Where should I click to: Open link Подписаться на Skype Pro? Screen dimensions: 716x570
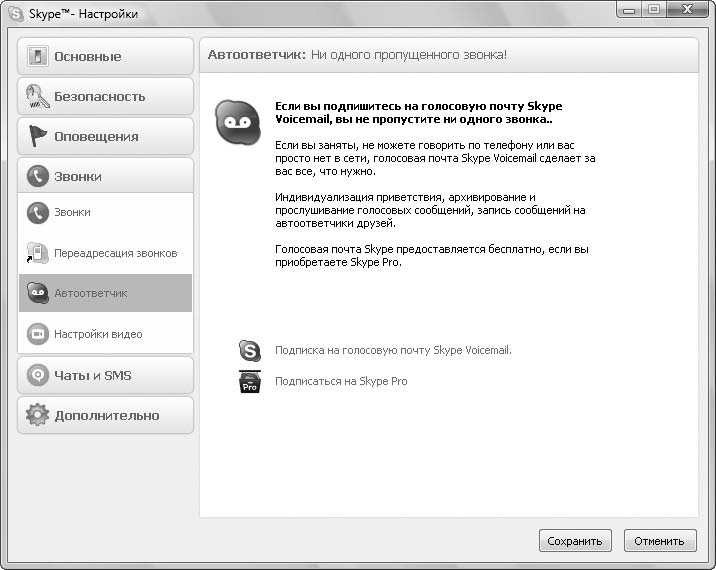(341, 381)
